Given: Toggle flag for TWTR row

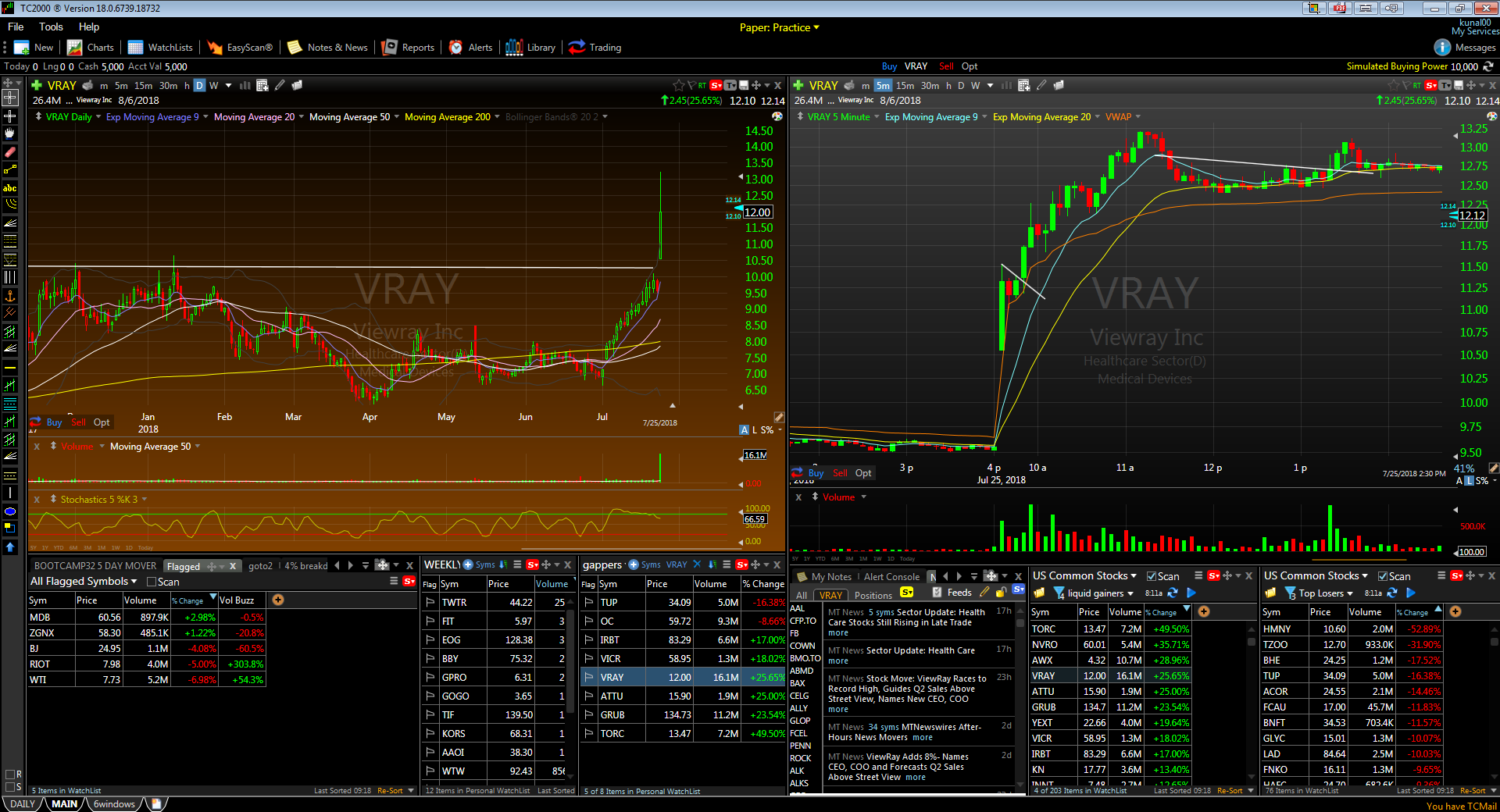Looking at the screenshot, I should [430, 602].
